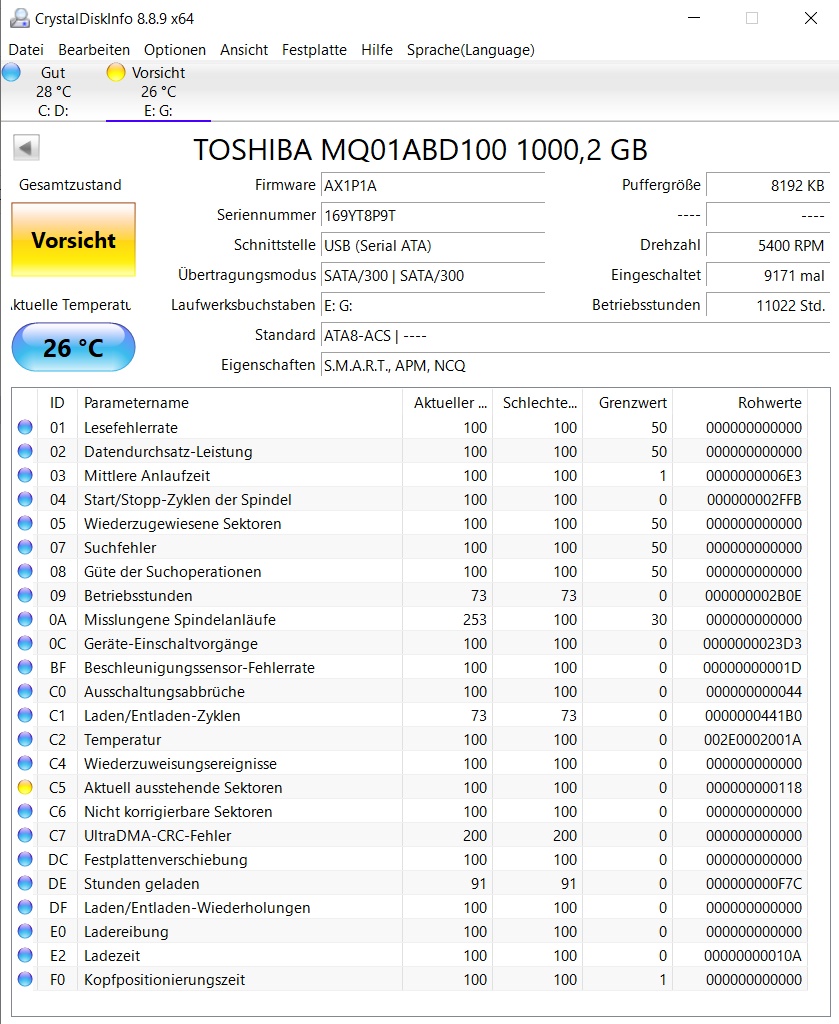The image size is (839, 1024).
Task: Click the blue status icon for Suchfehler
Action: [25, 547]
